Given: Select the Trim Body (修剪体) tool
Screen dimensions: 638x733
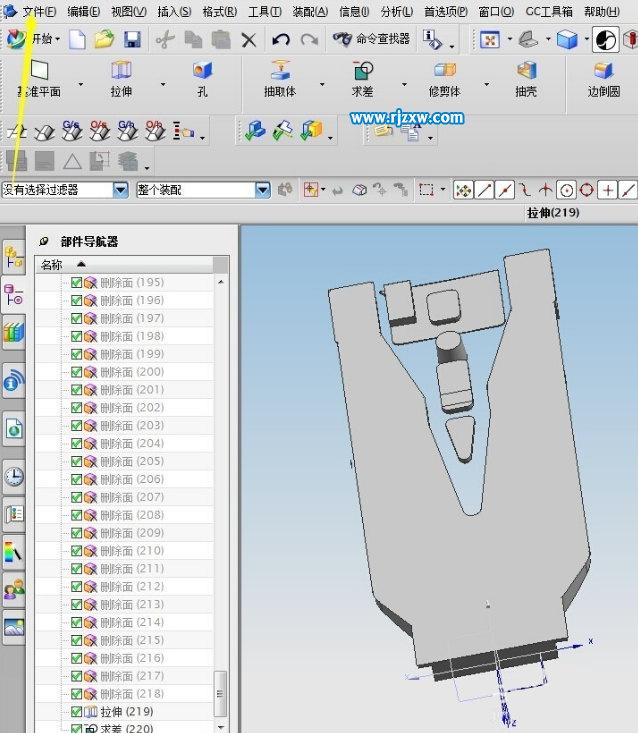Looking at the screenshot, I should click(x=444, y=72).
